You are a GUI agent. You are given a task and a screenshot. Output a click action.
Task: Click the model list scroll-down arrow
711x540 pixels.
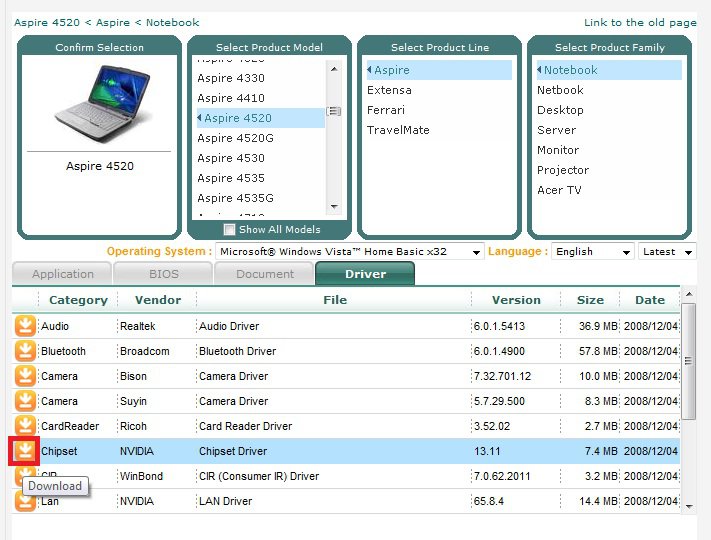tap(334, 206)
